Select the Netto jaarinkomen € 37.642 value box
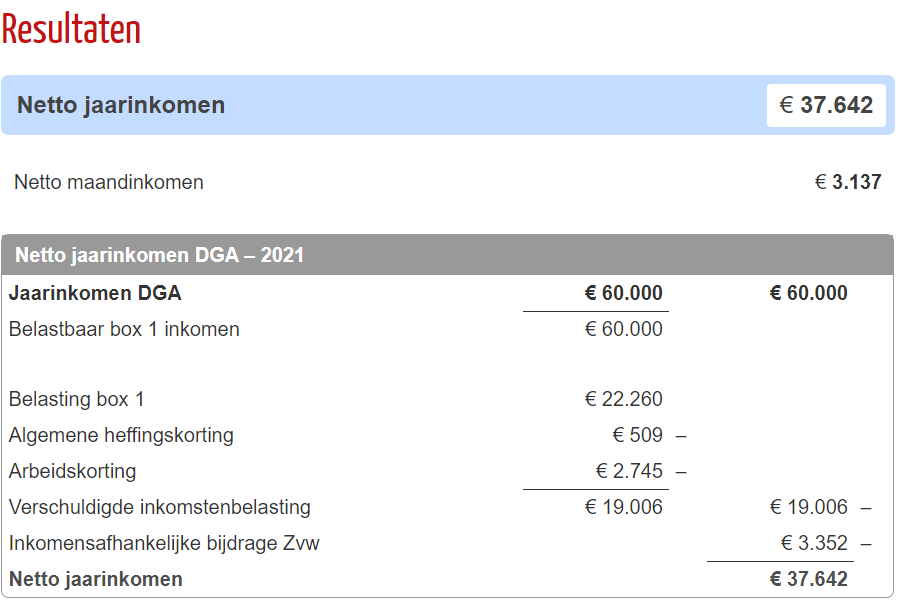The width and height of the screenshot is (906, 601). 826,105
